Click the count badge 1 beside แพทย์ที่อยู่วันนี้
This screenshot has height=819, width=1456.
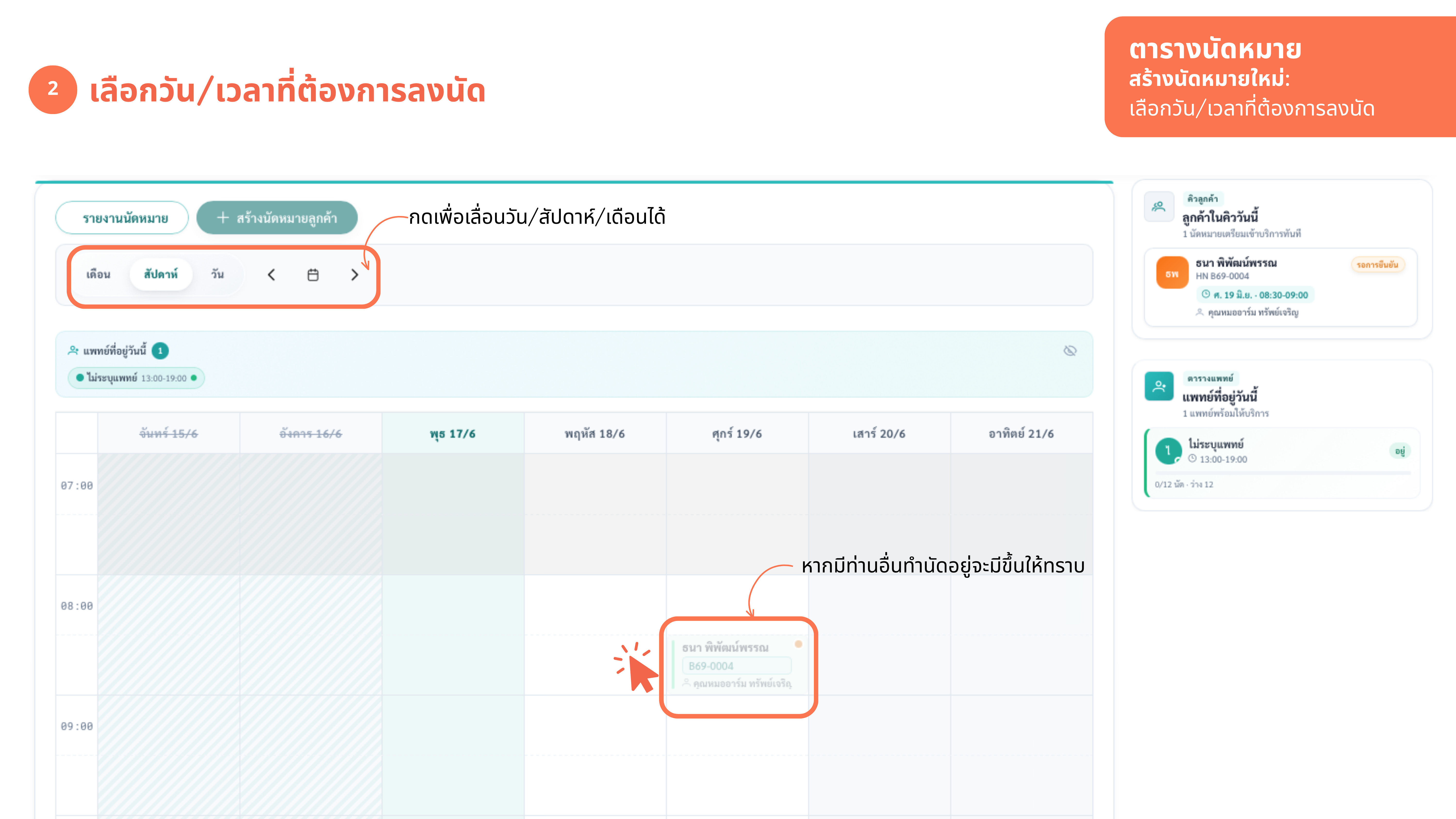[160, 350]
